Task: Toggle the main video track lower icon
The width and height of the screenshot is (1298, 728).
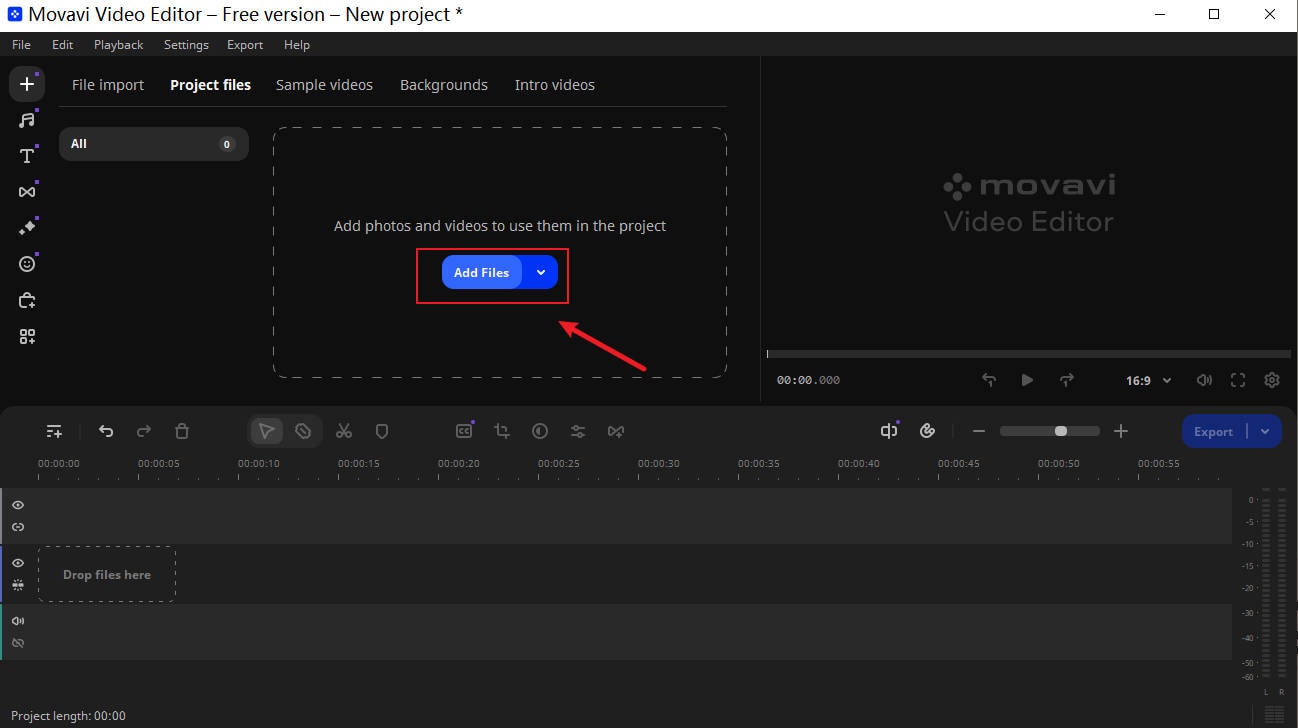Action: (18, 585)
